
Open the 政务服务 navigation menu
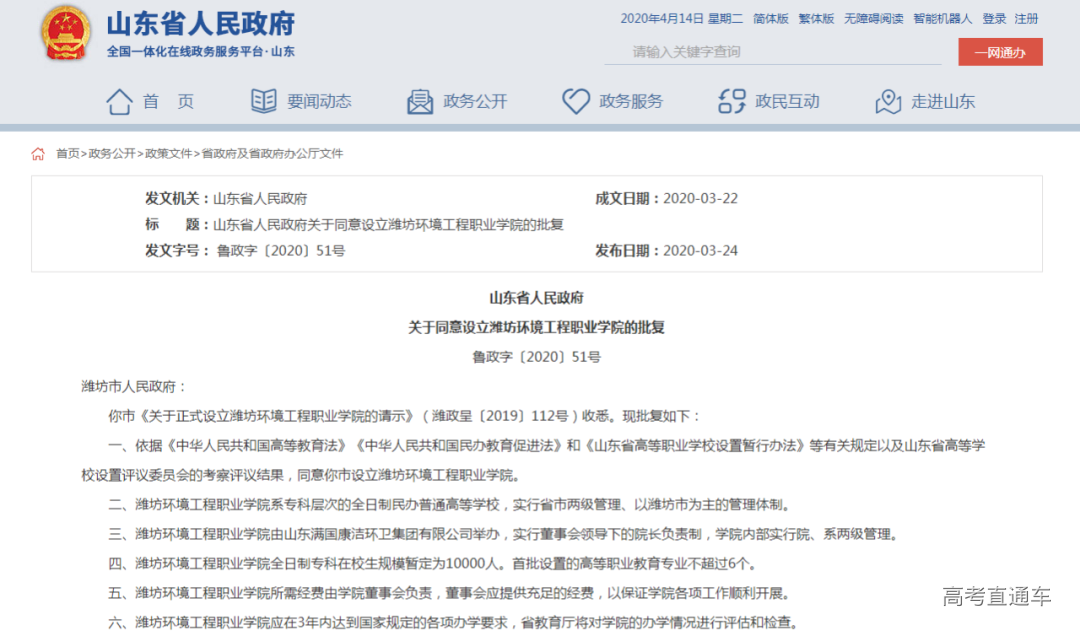point(631,101)
